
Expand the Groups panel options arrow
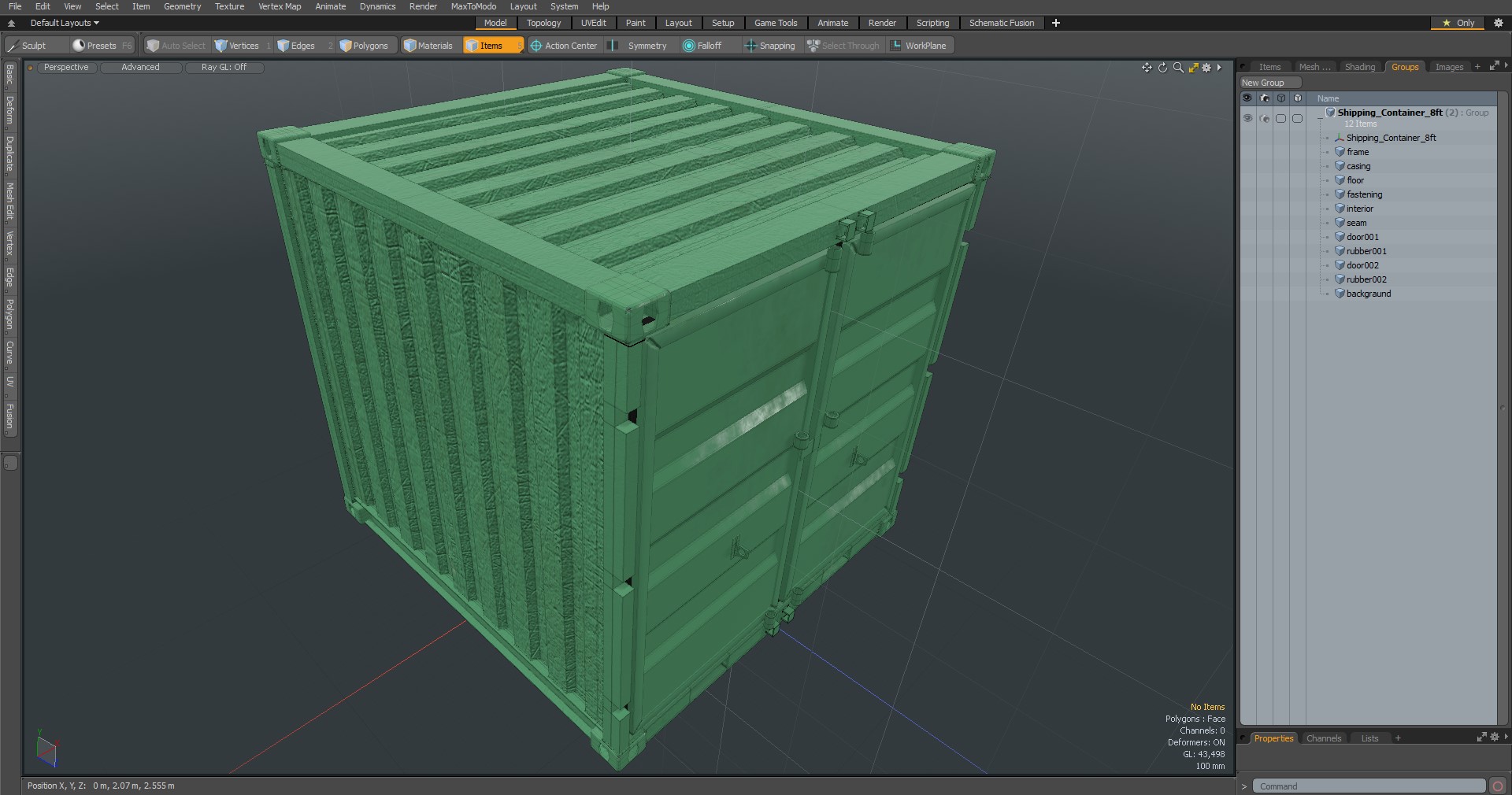[x=1506, y=67]
